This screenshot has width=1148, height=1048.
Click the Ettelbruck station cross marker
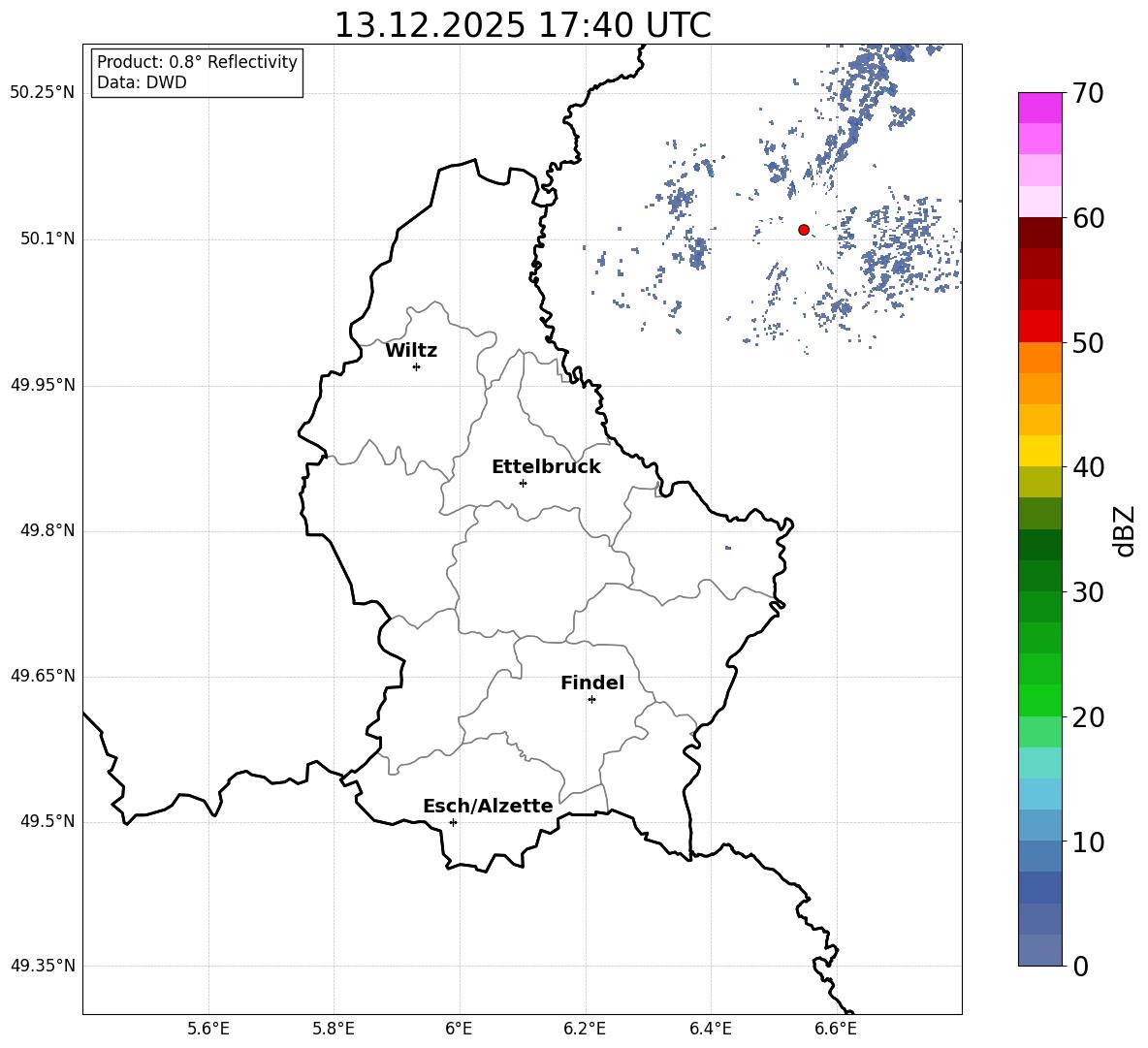pyautogui.click(x=523, y=483)
